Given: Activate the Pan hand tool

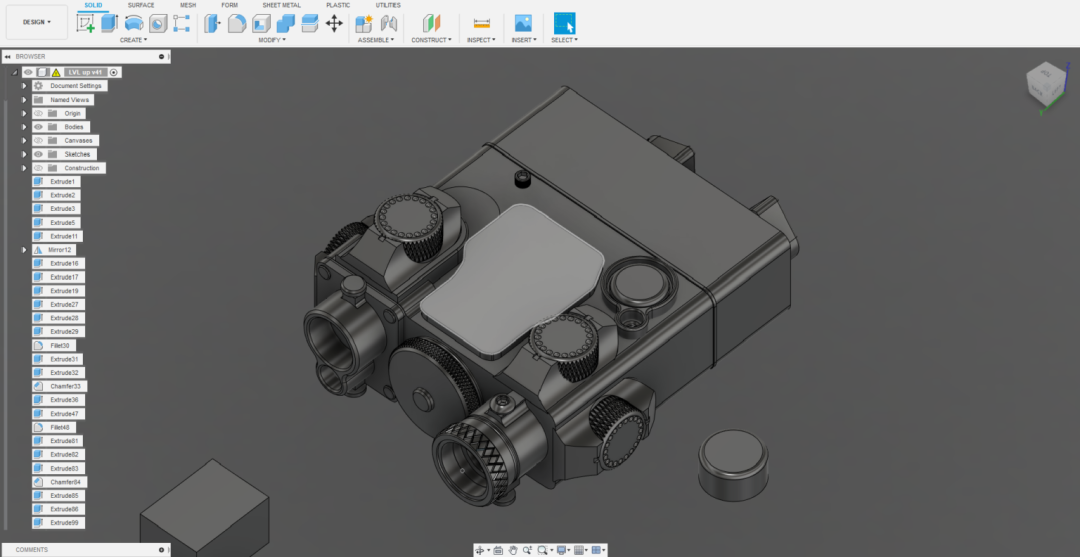Looking at the screenshot, I should [x=513, y=550].
